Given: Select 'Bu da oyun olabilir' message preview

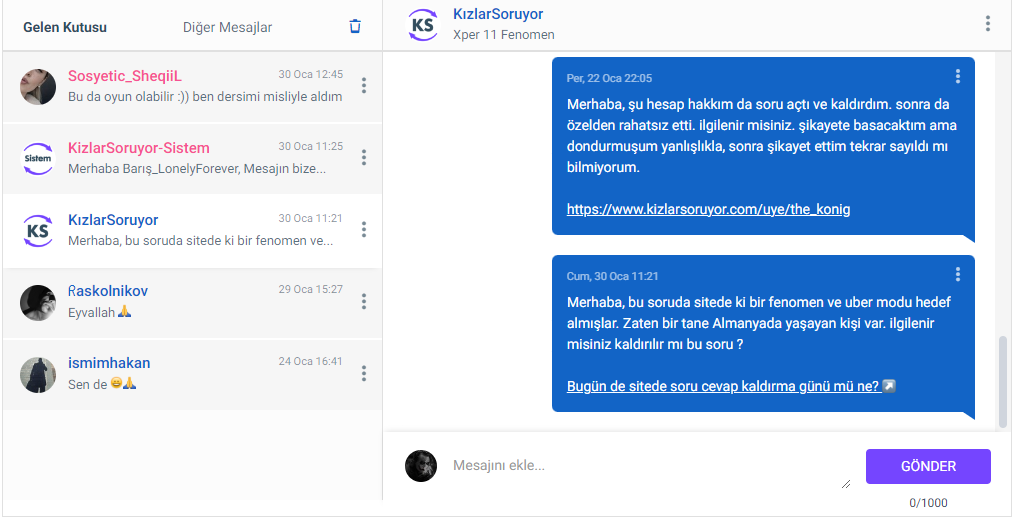Looking at the screenshot, I should (205, 96).
